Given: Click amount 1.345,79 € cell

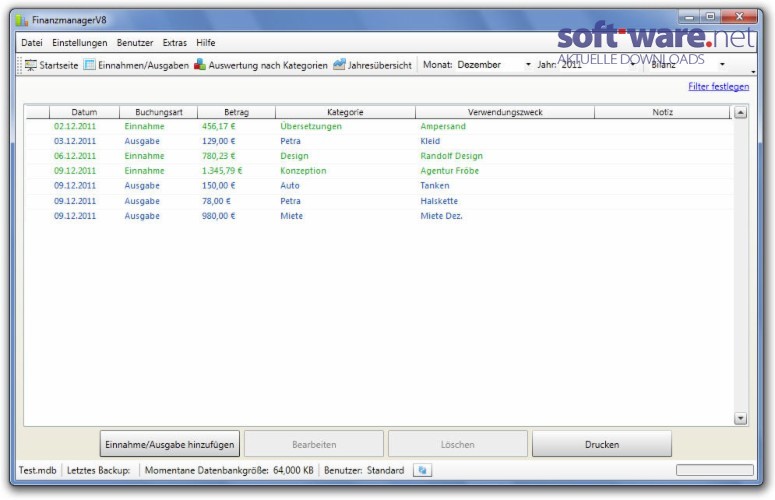Looking at the screenshot, I should click(x=222, y=171).
